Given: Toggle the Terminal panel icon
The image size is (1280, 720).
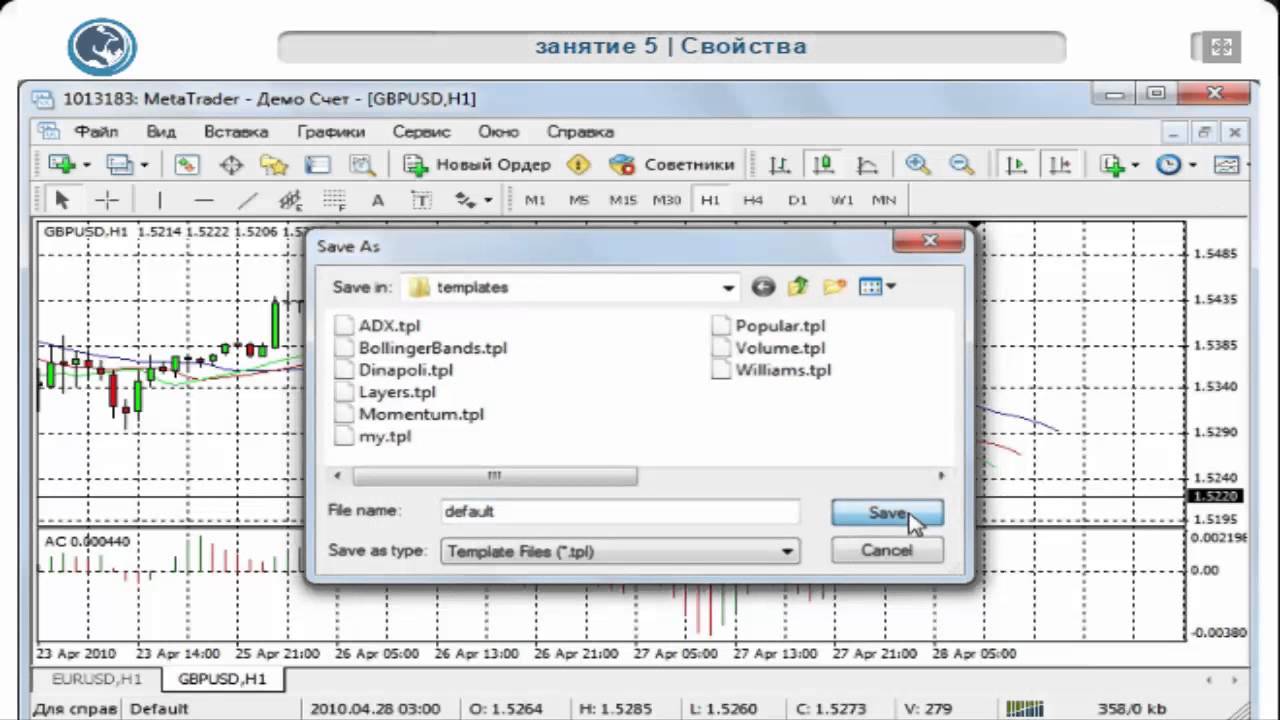Looking at the screenshot, I should click(x=317, y=165).
